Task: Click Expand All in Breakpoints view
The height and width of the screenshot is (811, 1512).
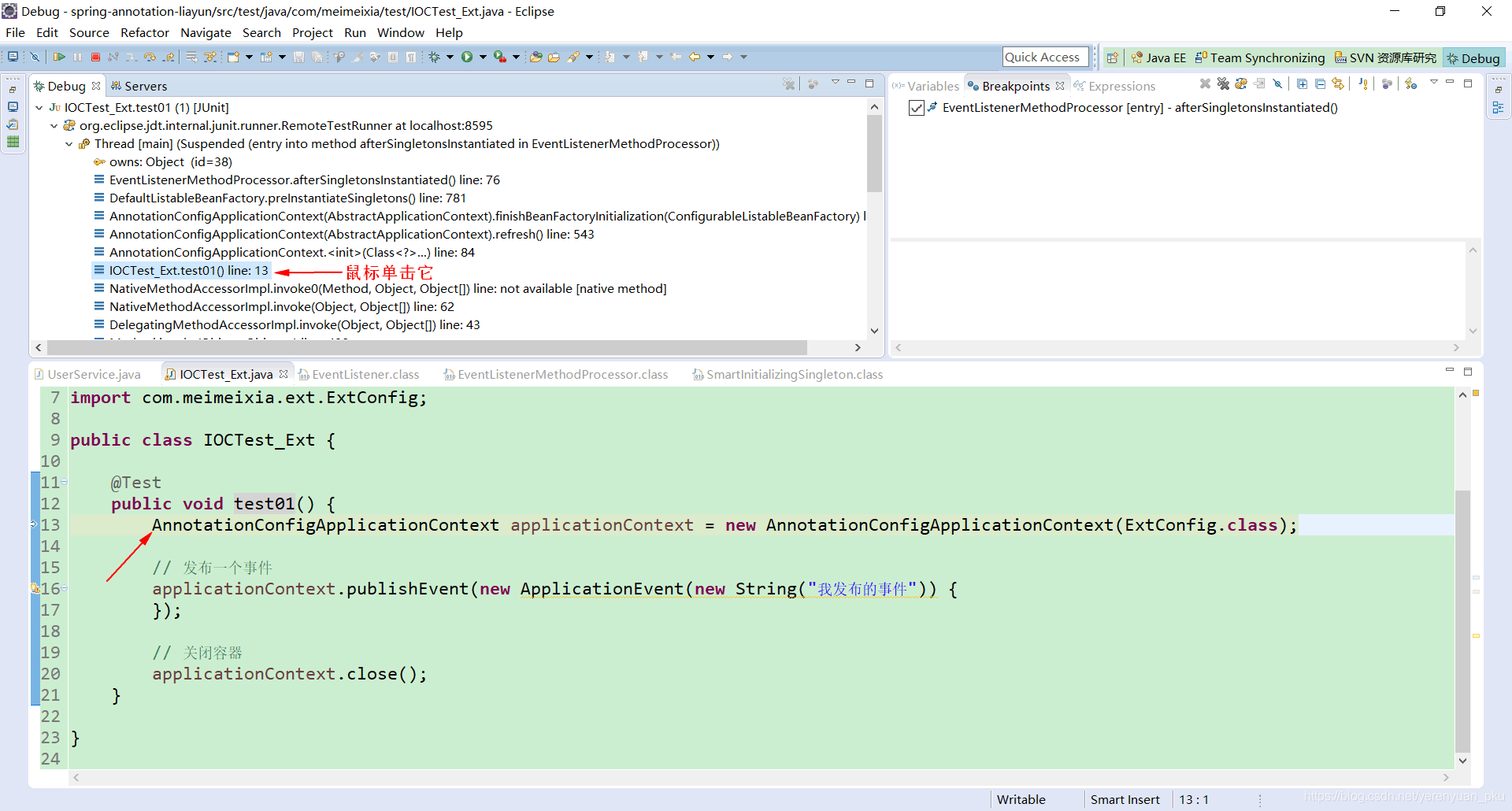Action: pos(1302,84)
